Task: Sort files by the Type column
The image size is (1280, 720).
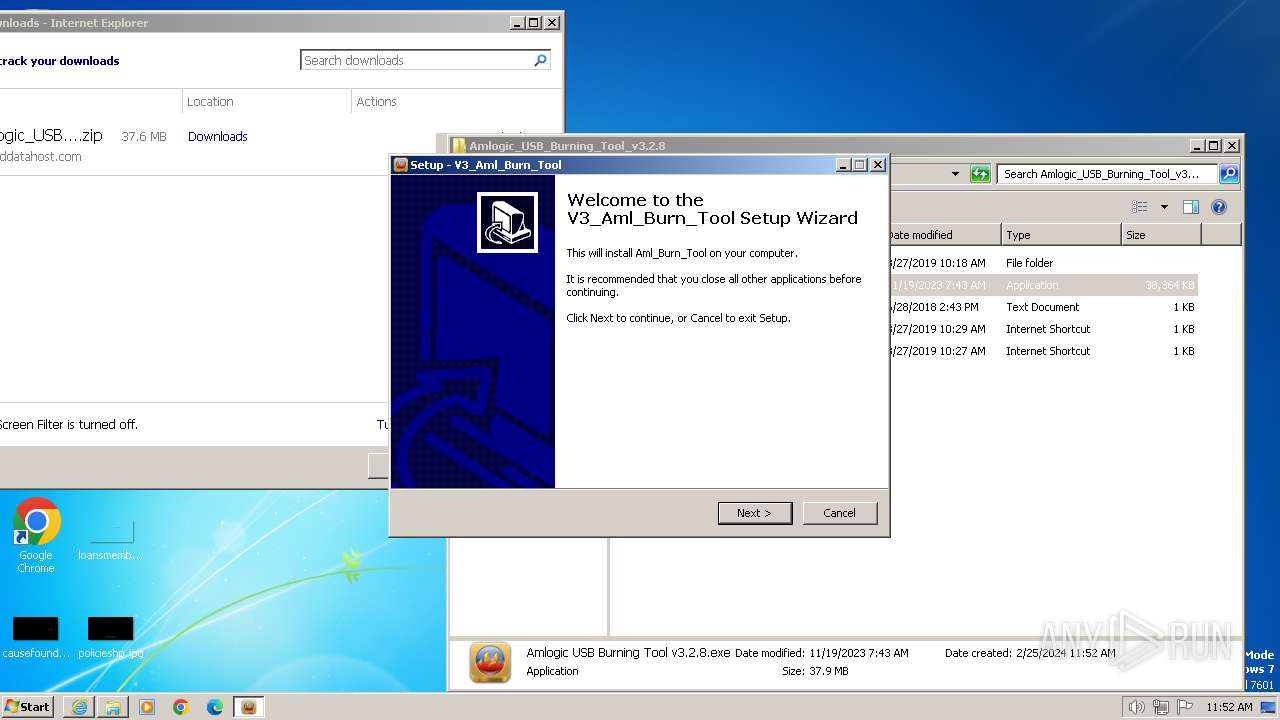Action: tap(1061, 235)
